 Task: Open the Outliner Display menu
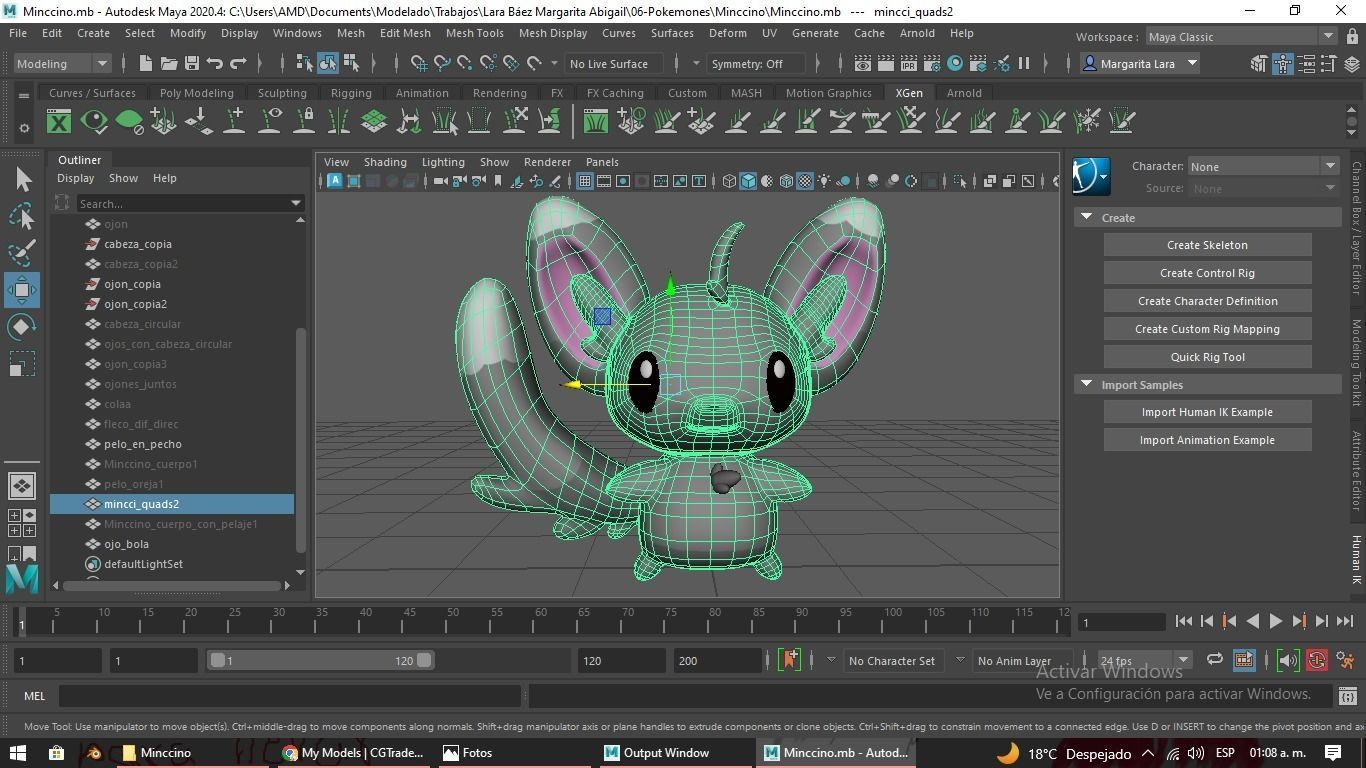click(75, 178)
